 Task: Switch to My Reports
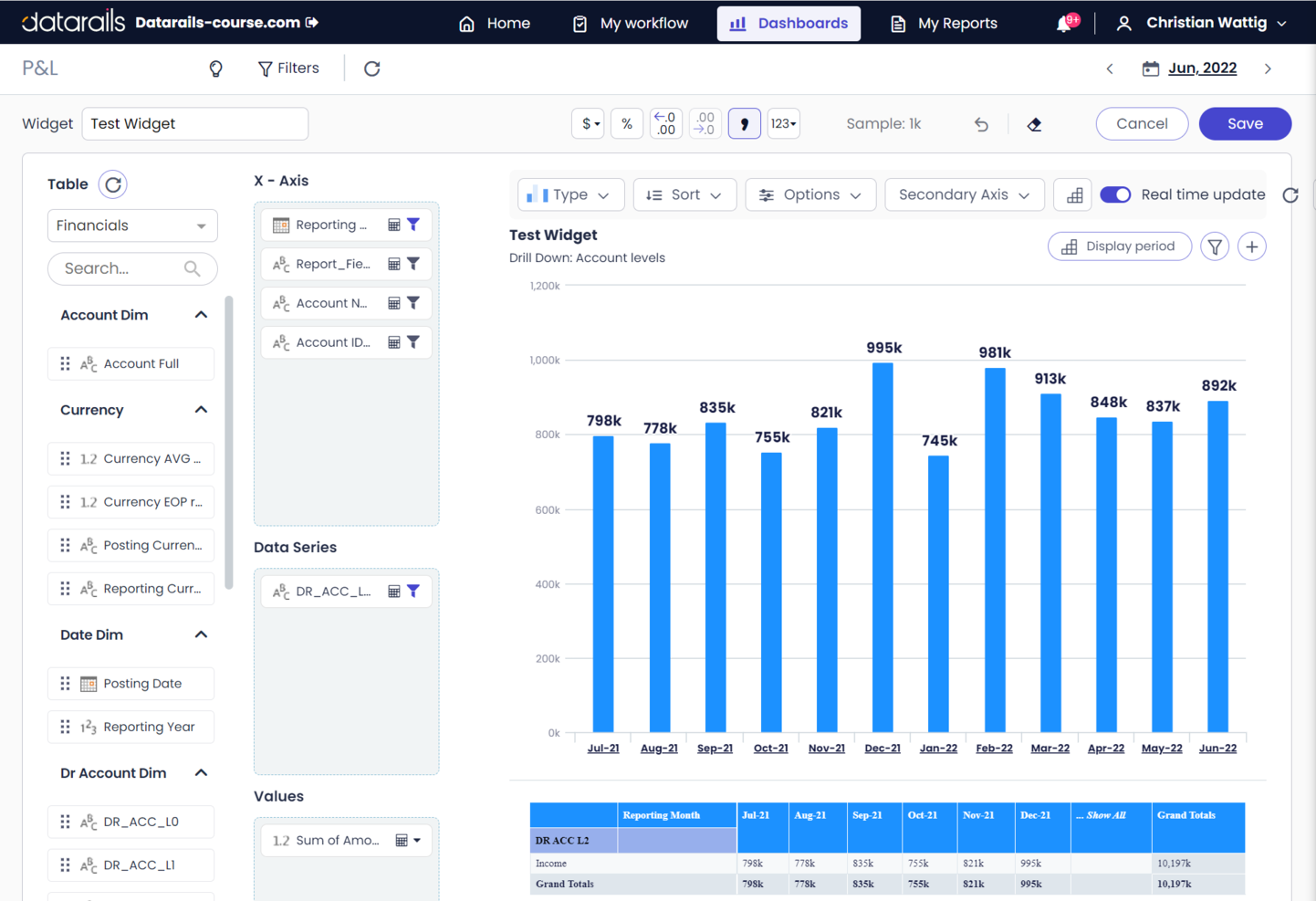pyautogui.click(x=944, y=23)
